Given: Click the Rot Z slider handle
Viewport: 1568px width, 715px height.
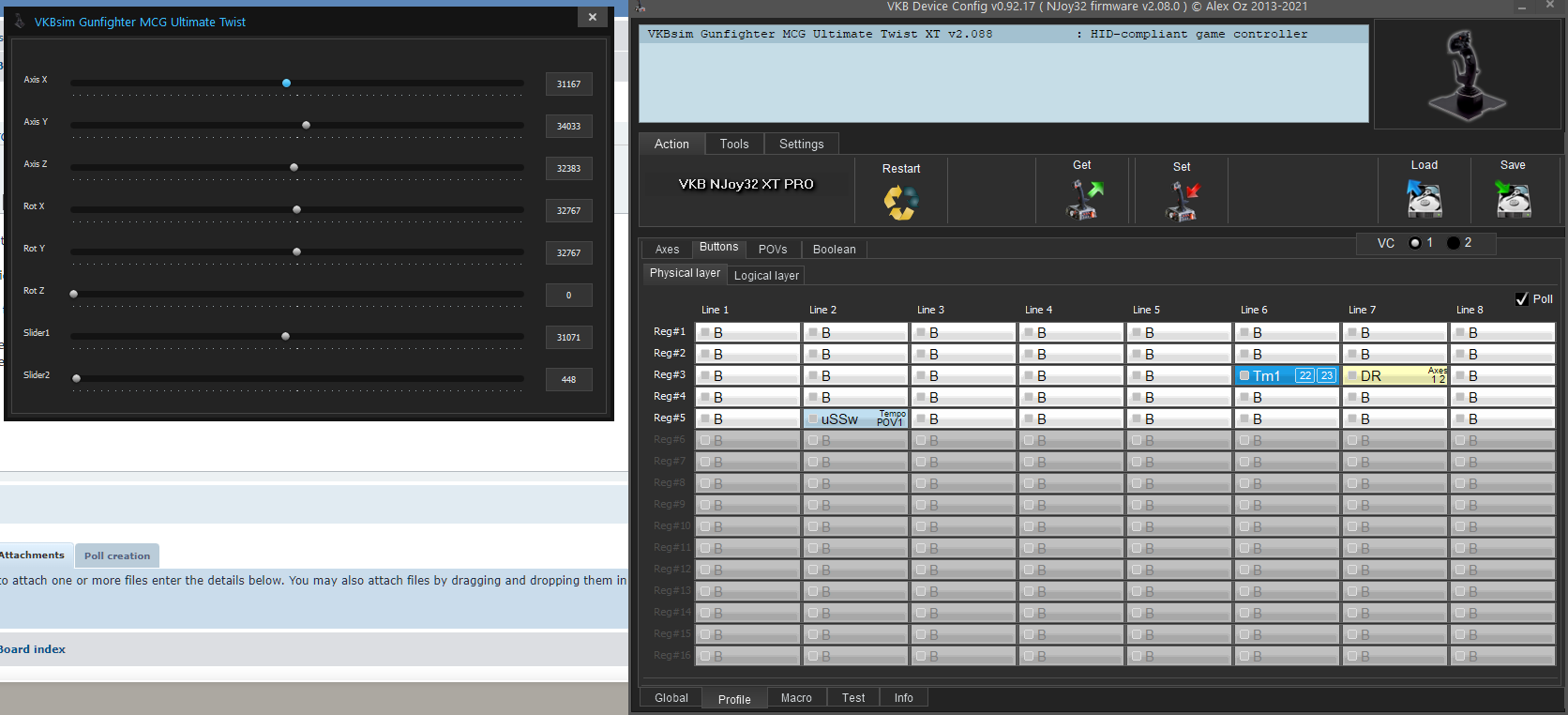Looking at the screenshot, I should point(73,294).
